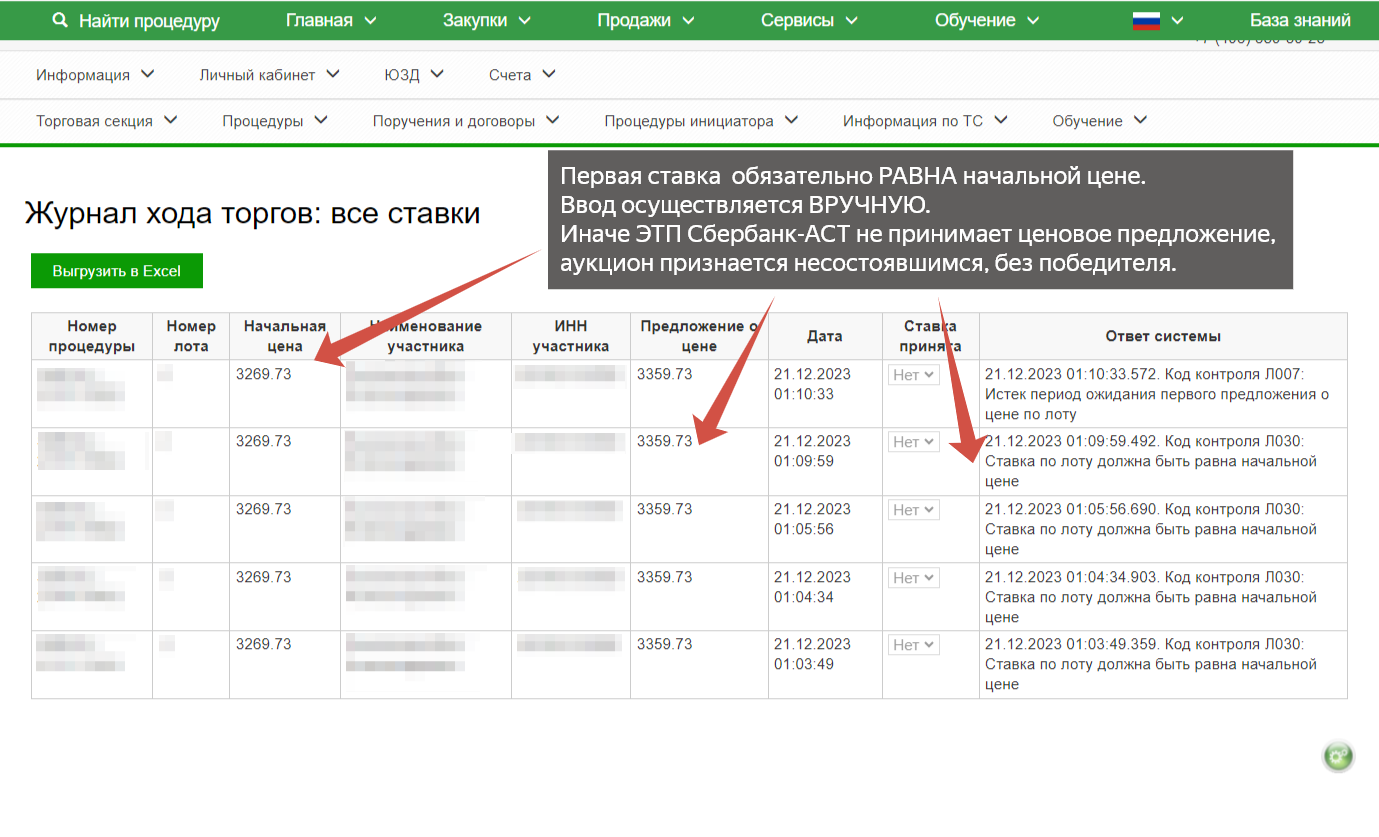Expand the Информация dropdown
This screenshot has height=837, width=1379.
[x=95, y=74]
